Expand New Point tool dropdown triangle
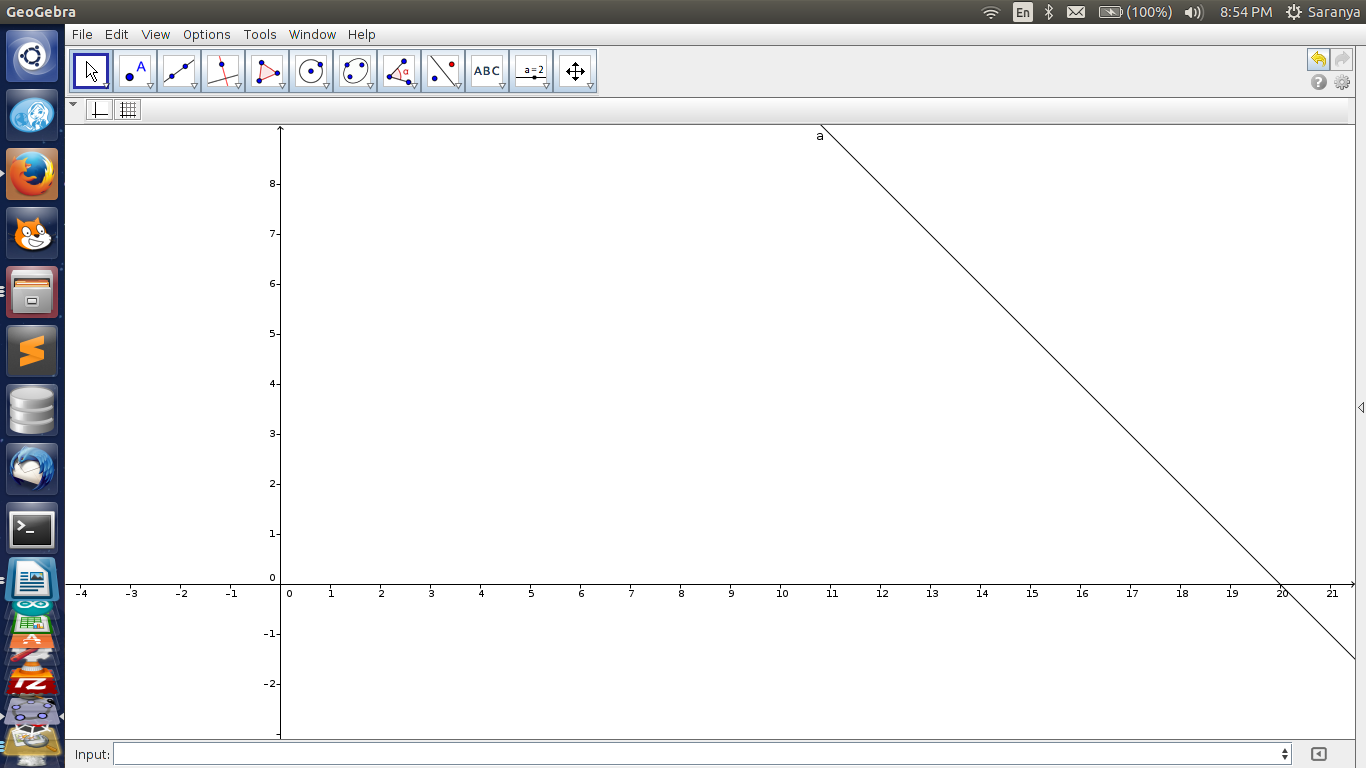The width and height of the screenshot is (1366, 768). coord(150,86)
